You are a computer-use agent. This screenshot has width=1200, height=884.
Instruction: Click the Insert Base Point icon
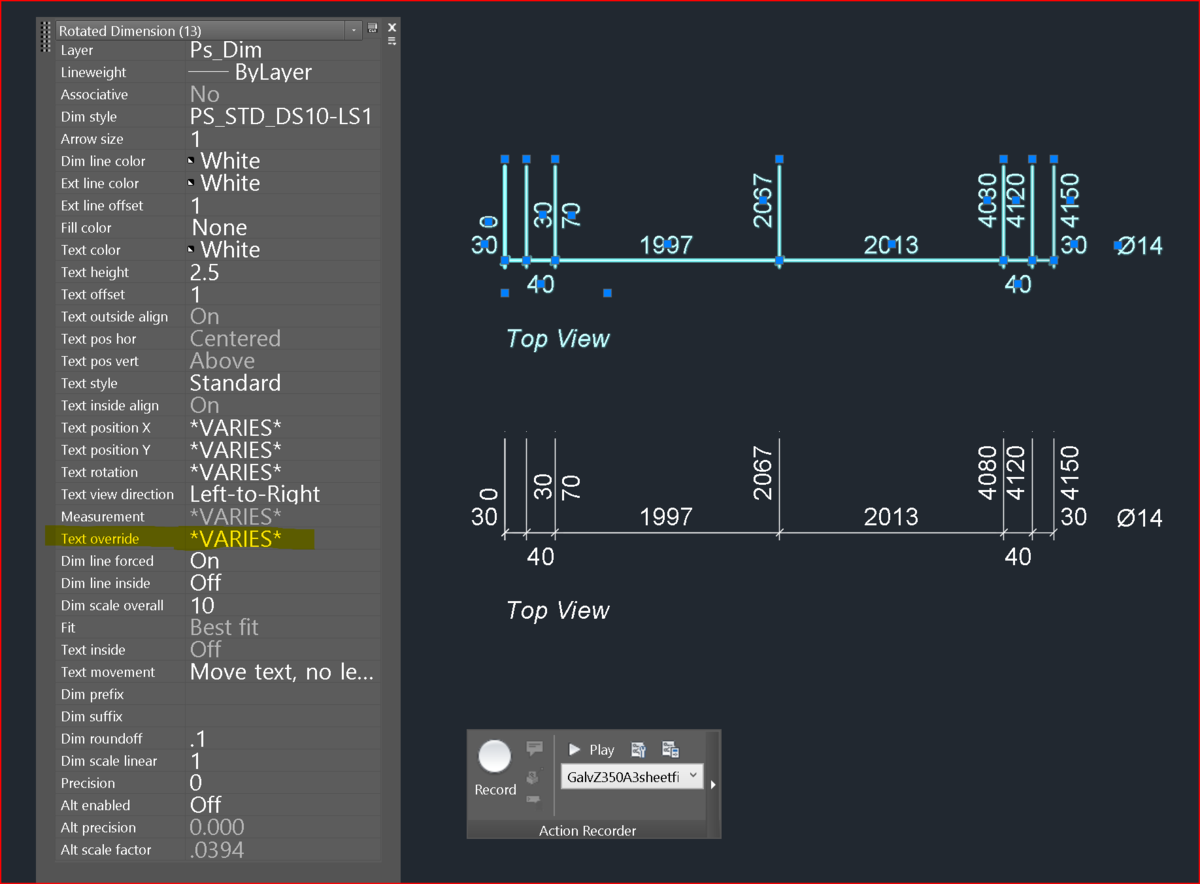coord(533,777)
